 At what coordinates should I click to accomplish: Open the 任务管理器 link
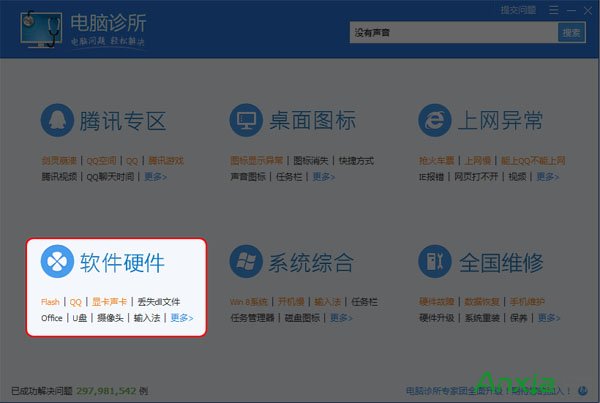pyautogui.click(x=252, y=318)
